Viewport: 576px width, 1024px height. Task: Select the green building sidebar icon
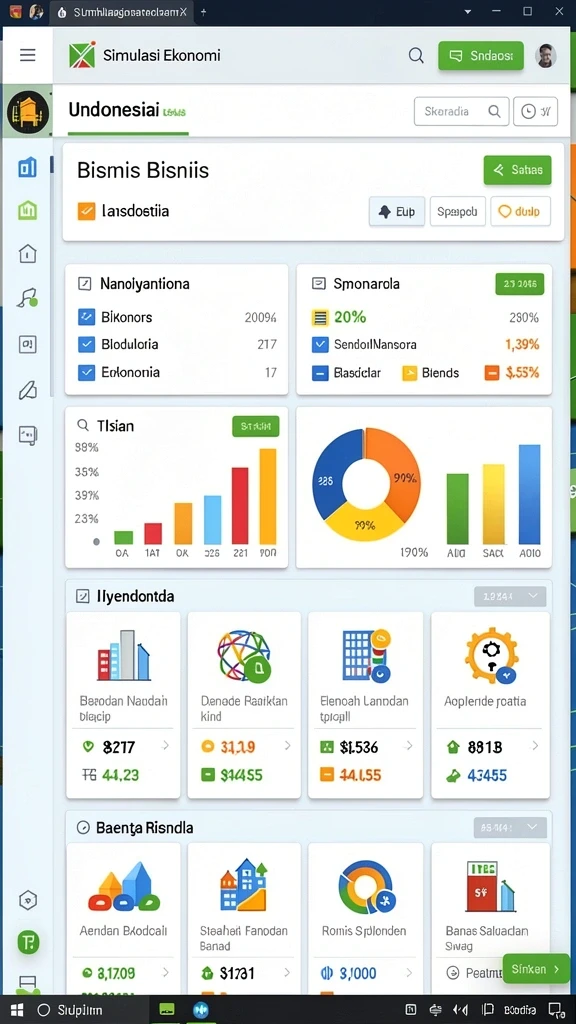(x=27, y=210)
